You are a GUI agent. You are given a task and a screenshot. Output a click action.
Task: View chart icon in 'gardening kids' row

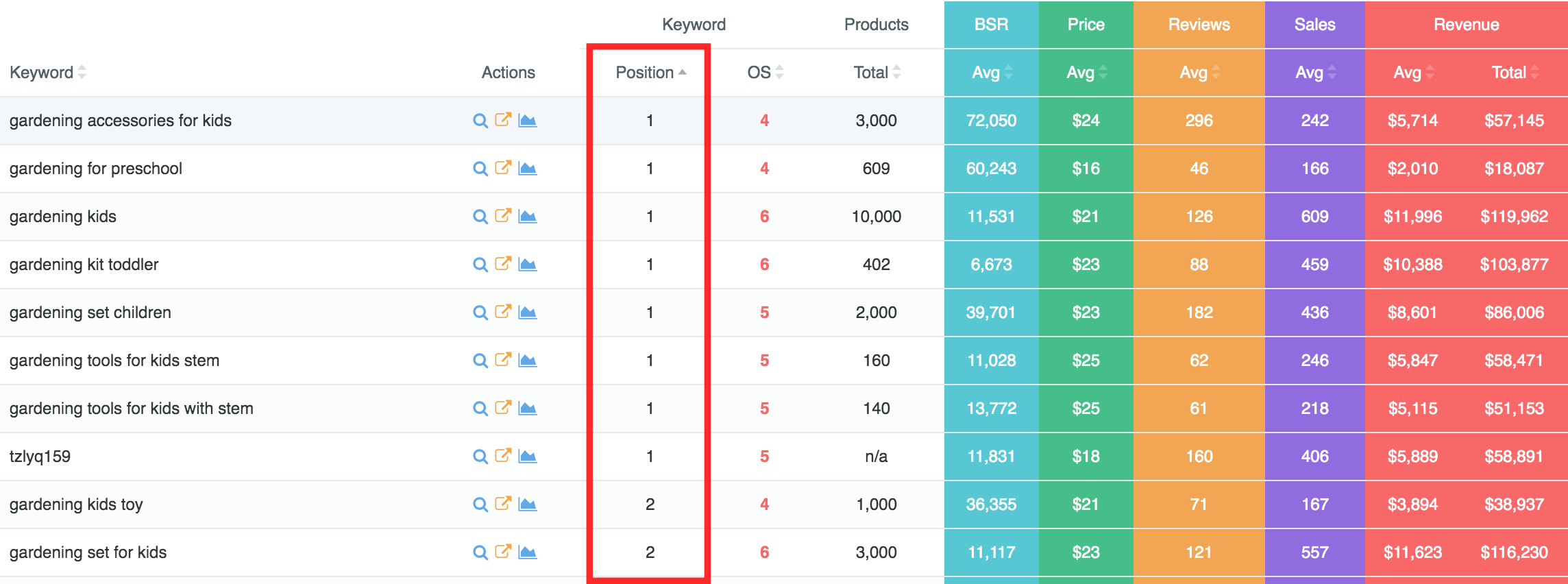[527, 217]
